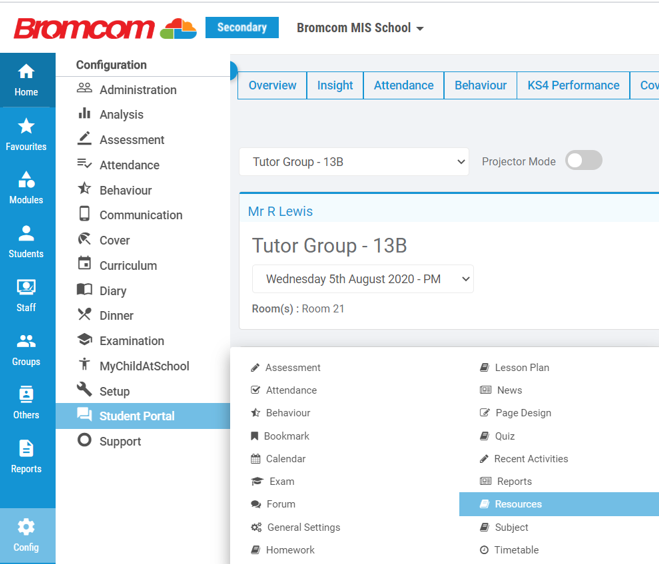The image size is (659, 564).
Task: Select Student Portal in Configuration menu
Action: [x=143, y=416]
